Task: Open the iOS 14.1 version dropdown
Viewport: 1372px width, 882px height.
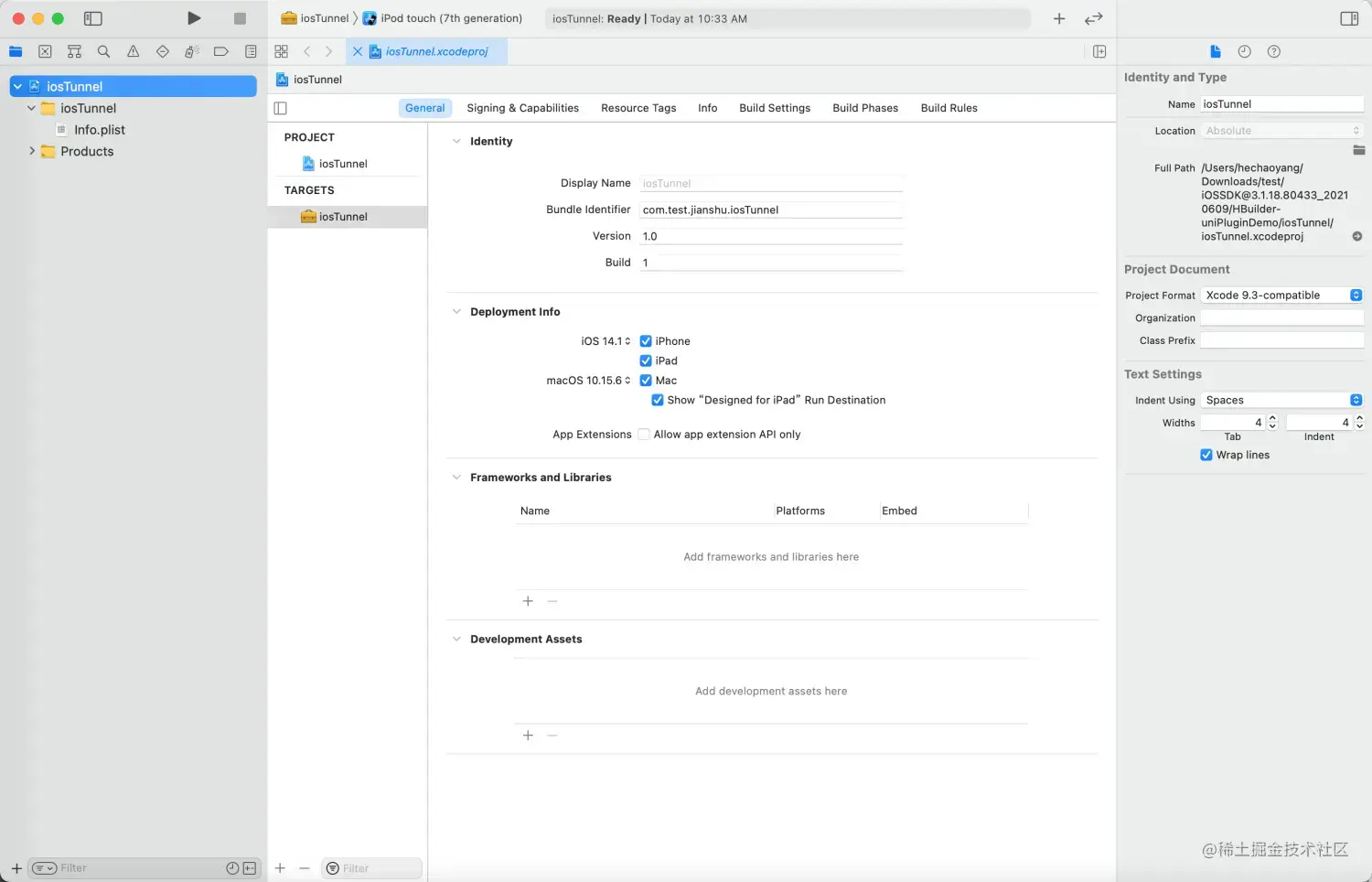Action: point(606,341)
